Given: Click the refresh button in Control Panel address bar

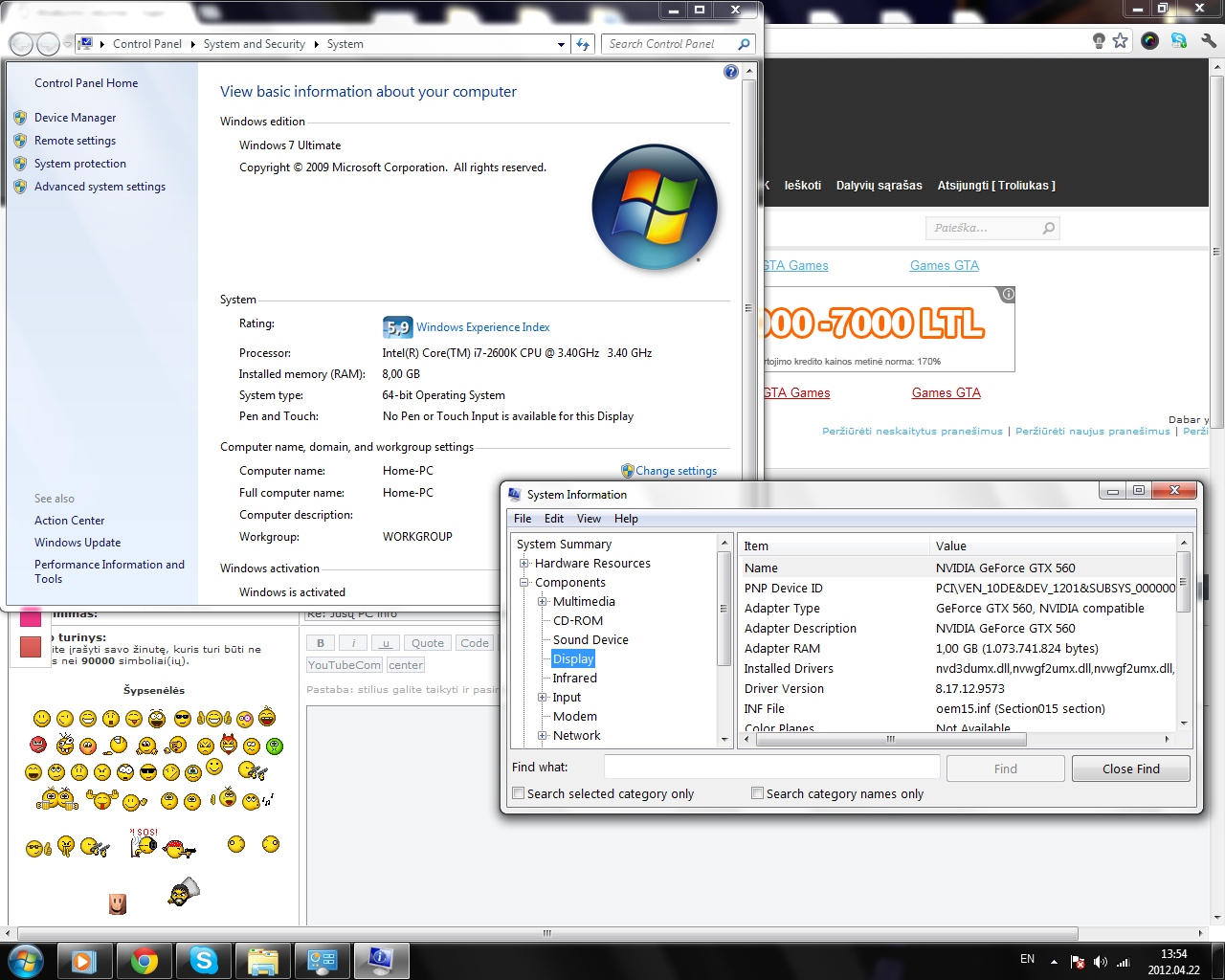Looking at the screenshot, I should click(x=583, y=44).
